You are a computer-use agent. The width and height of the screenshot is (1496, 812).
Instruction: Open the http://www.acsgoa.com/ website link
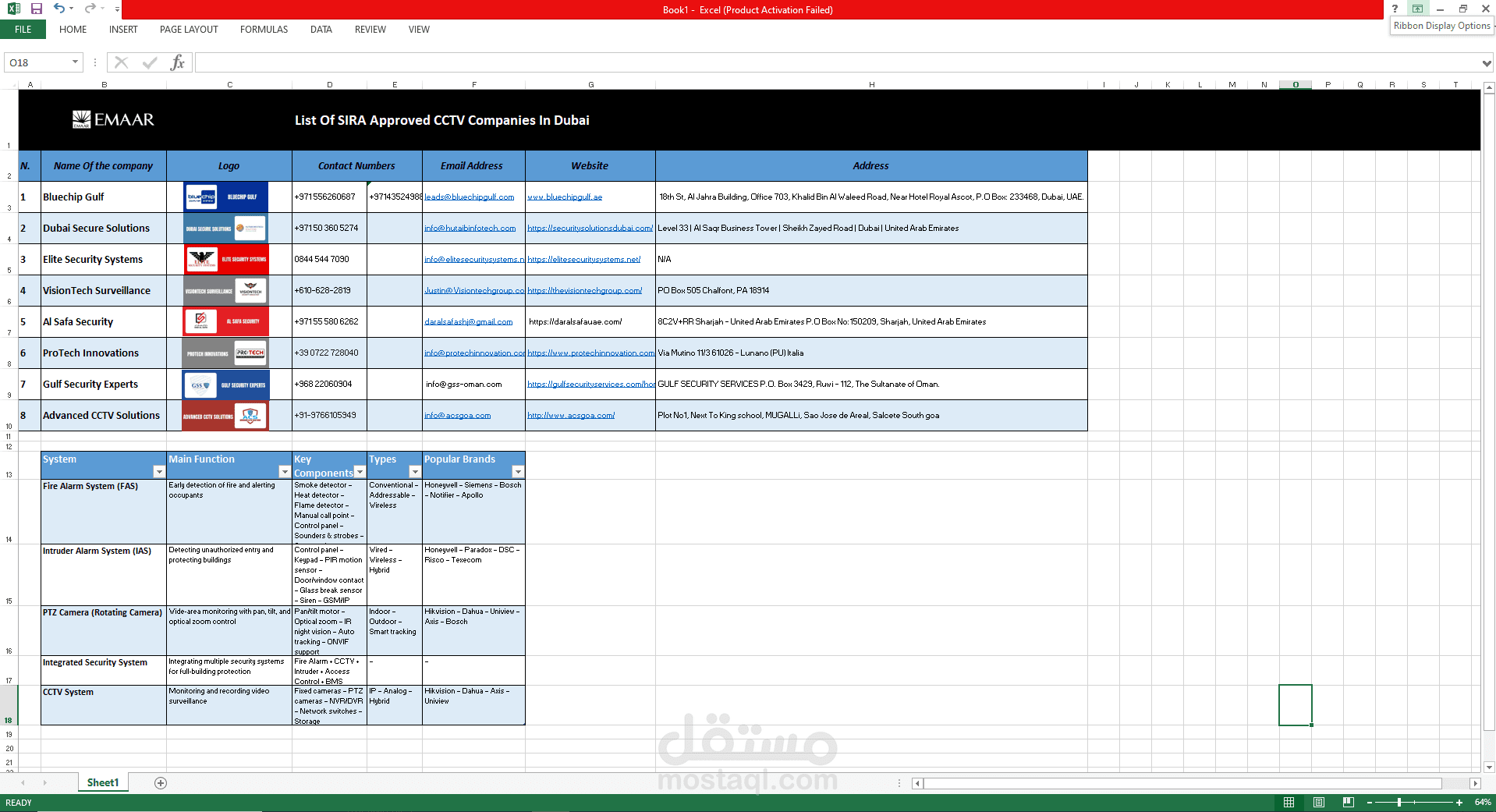tap(571, 416)
